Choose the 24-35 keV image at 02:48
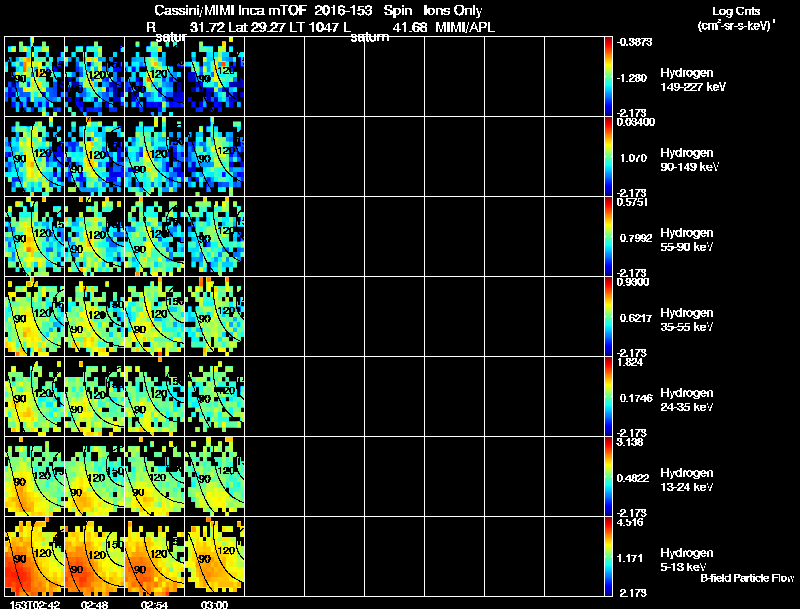 pos(94,397)
